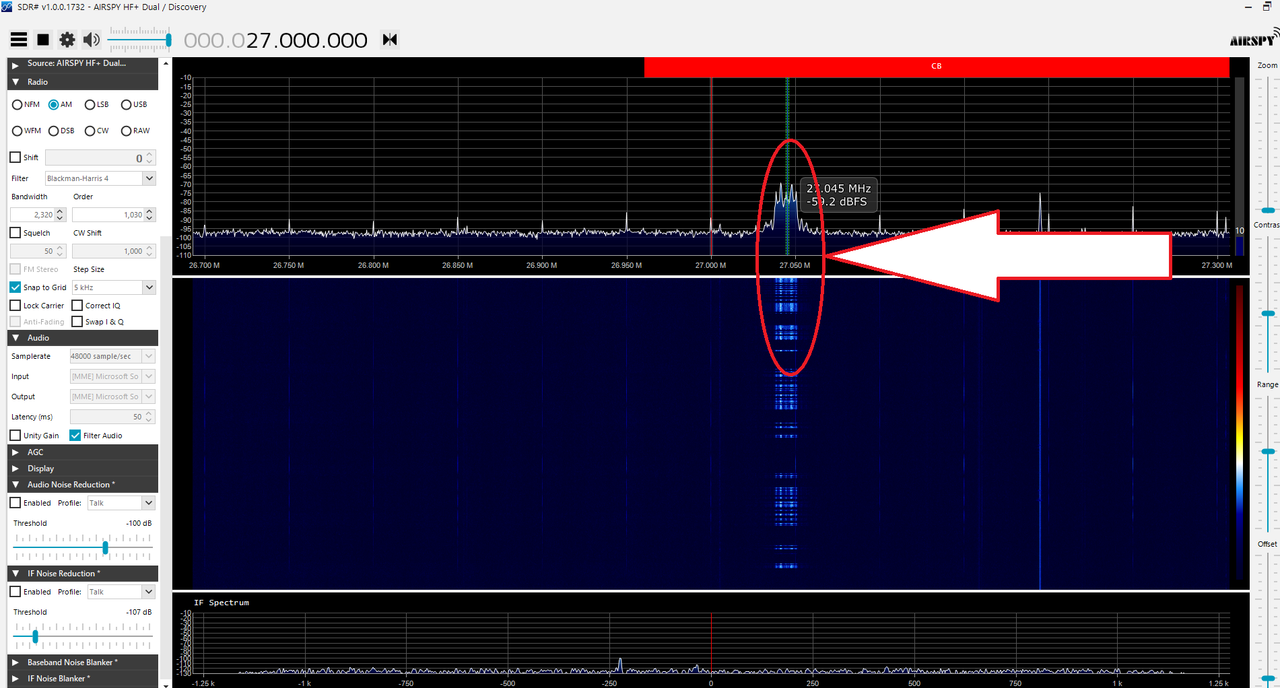This screenshot has height=688, width=1280.
Task: Click the red CB band plan bar
Action: click(x=936, y=66)
